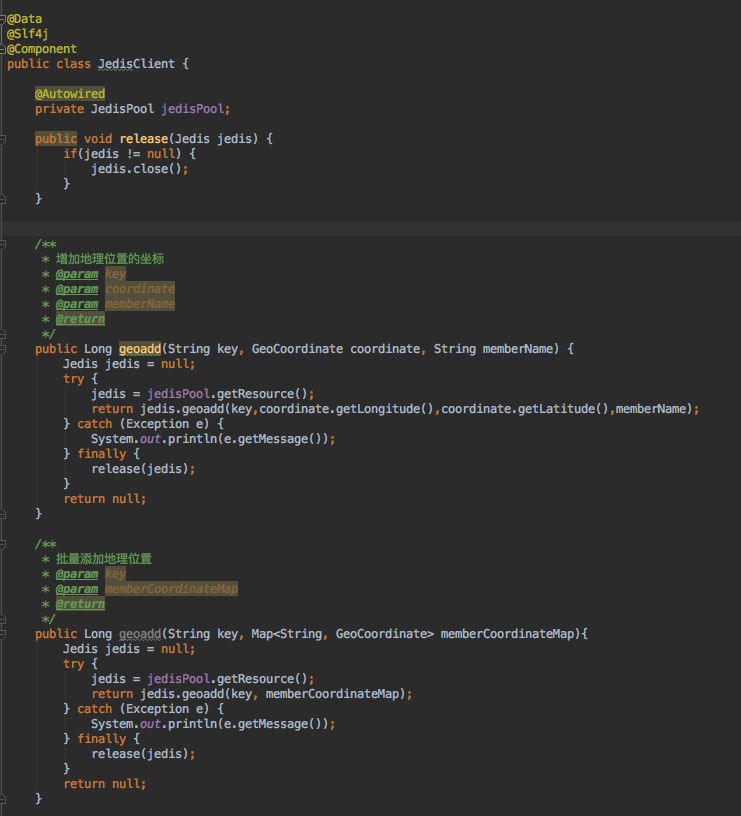The image size is (741, 816).
Task: Click the @Slf4j annotation
Action: 28,34
